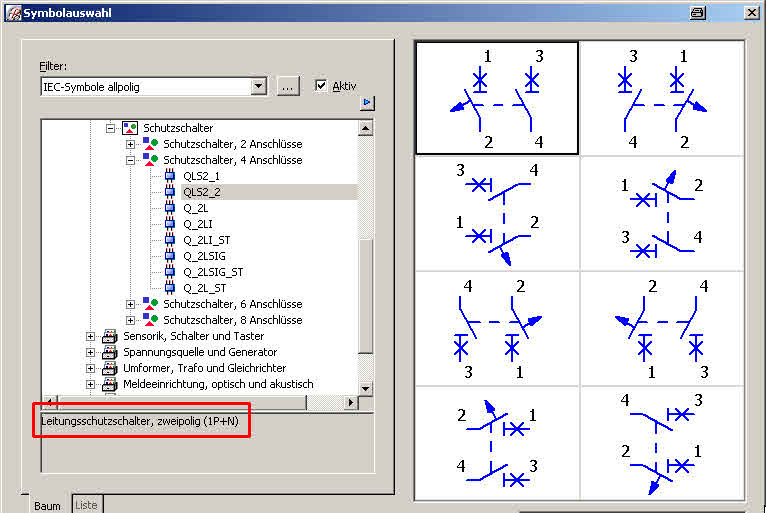Image resolution: width=766 pixels, height=513 pixels.
Task: Select the Q_2L_ST tree entry
Action: (205, 288)
